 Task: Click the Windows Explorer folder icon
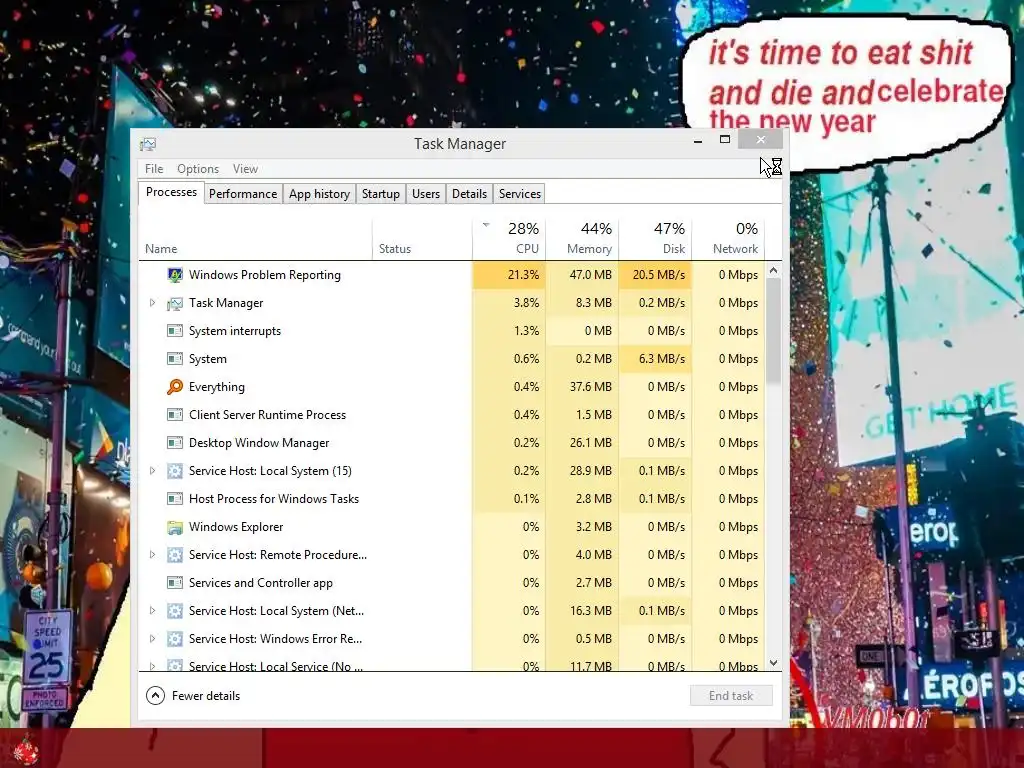click(x=174, y=527)
